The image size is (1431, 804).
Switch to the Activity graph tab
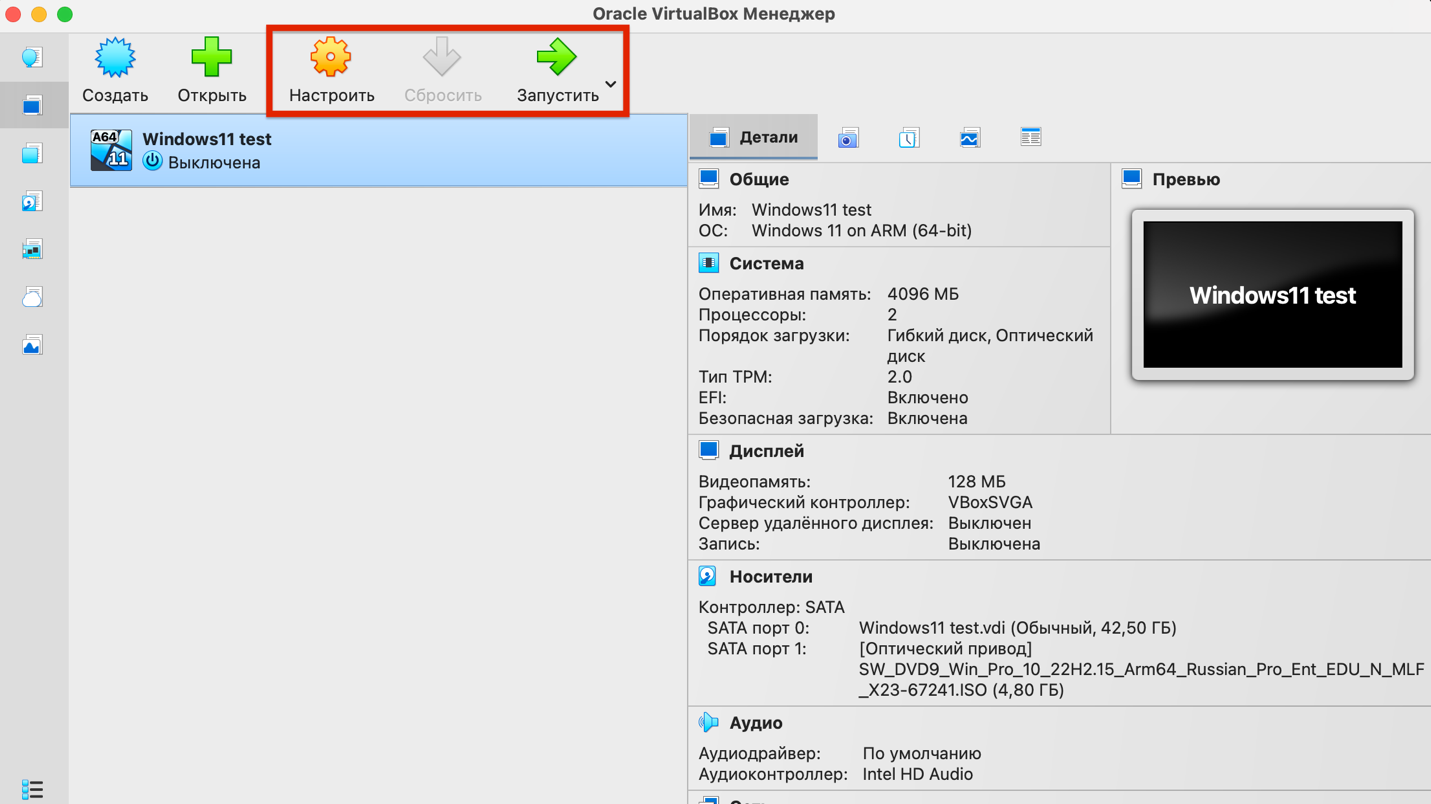[969, 138]
